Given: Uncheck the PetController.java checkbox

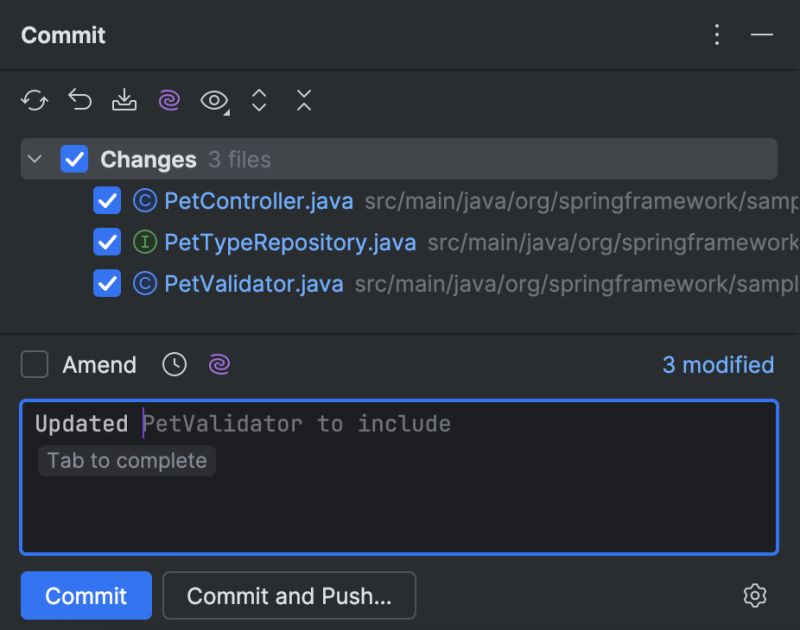Looking at the screenshot, I should [107, 200].
